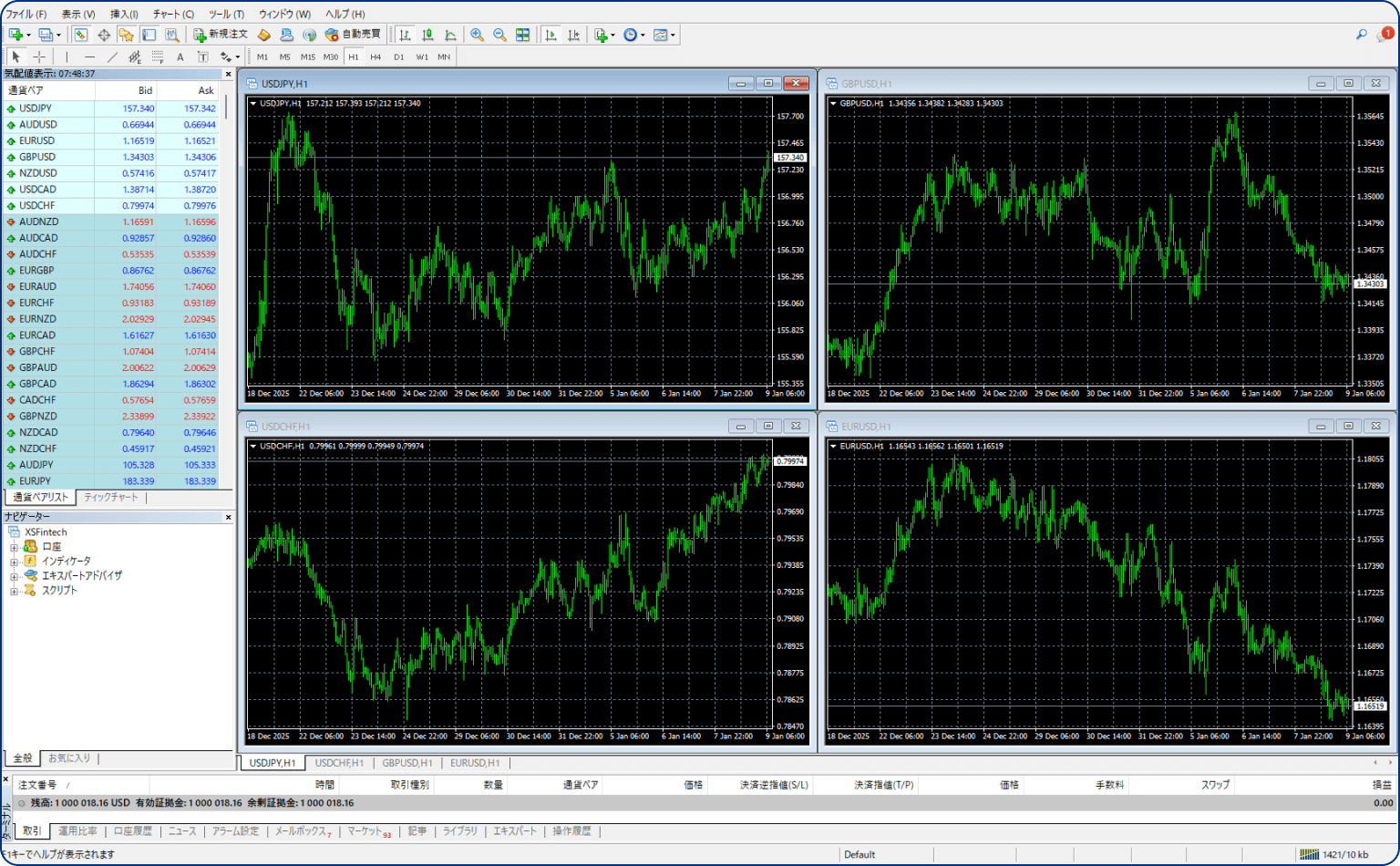Expand the インディケータ tree node
1400x866 pixels.
(14, 562)
